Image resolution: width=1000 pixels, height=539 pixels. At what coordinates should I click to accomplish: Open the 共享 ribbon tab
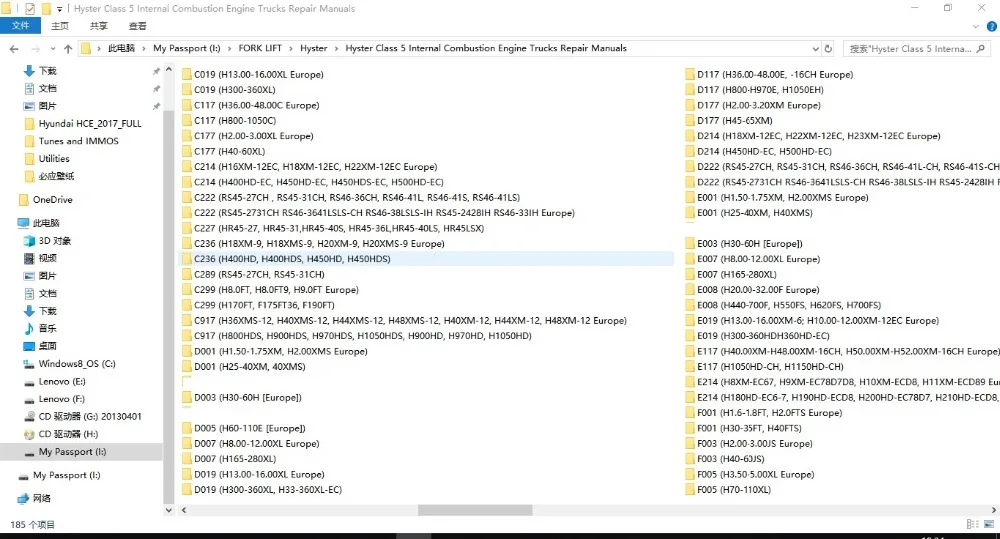[x=98, y=26]
